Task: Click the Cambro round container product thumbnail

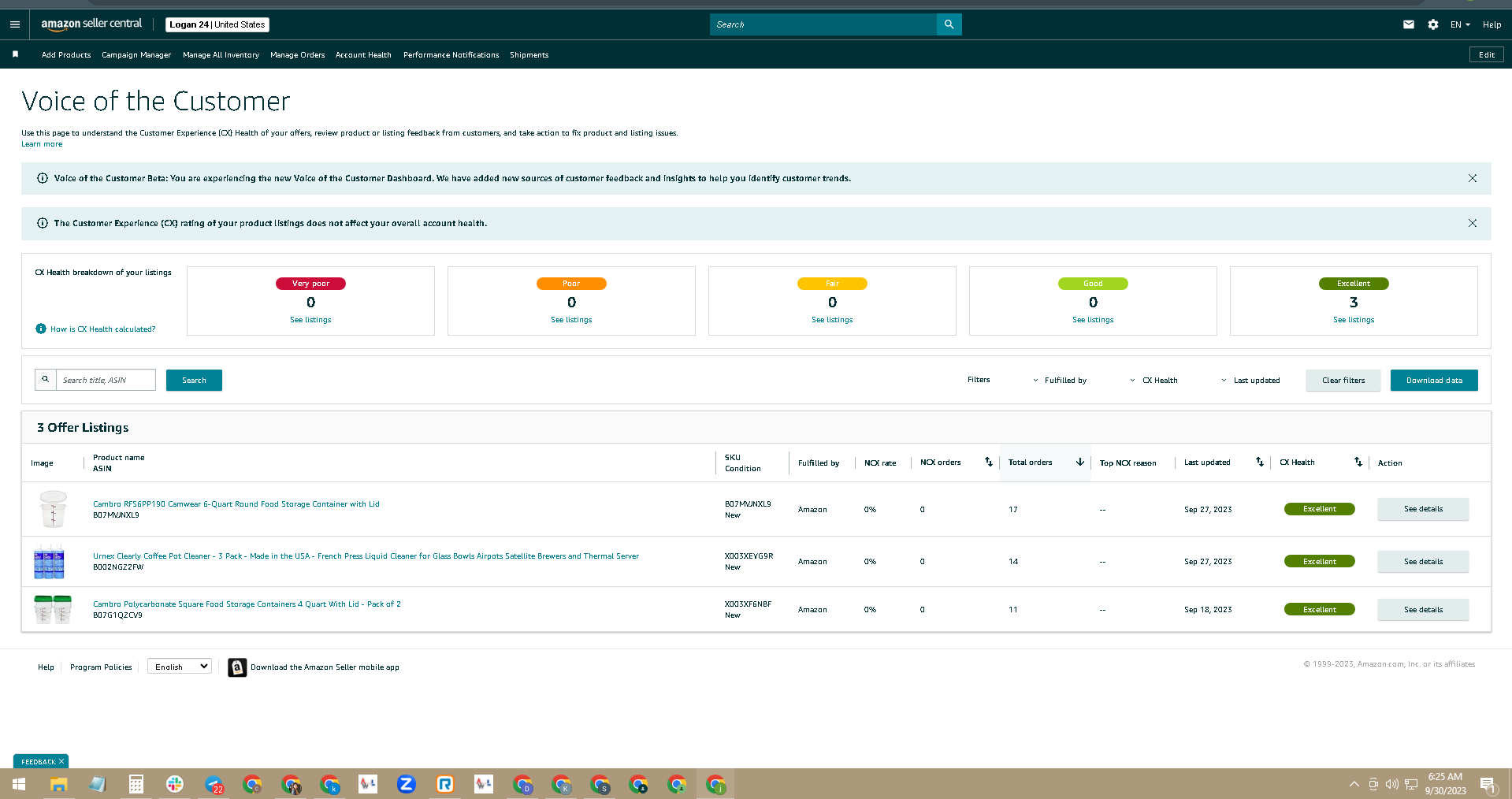Action: 53,509
